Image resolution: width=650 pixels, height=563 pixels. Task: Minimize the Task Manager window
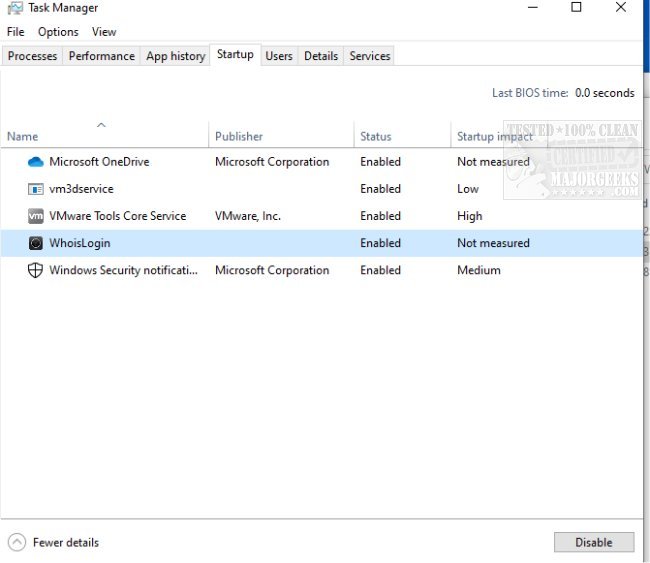point(533,7)
